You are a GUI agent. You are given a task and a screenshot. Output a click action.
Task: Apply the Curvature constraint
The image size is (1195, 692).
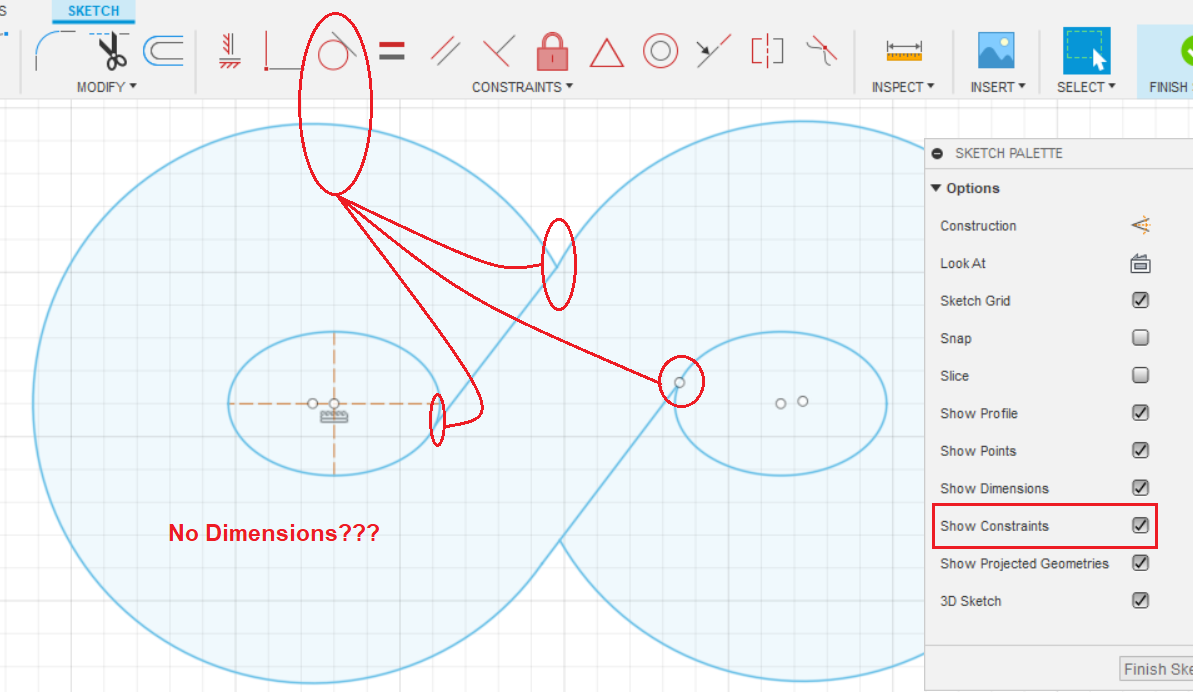point(822,51)
